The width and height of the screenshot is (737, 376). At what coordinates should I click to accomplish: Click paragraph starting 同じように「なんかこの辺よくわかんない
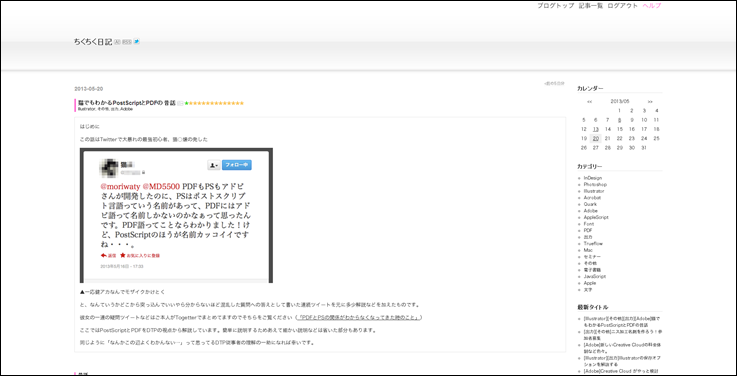point(197,343)
